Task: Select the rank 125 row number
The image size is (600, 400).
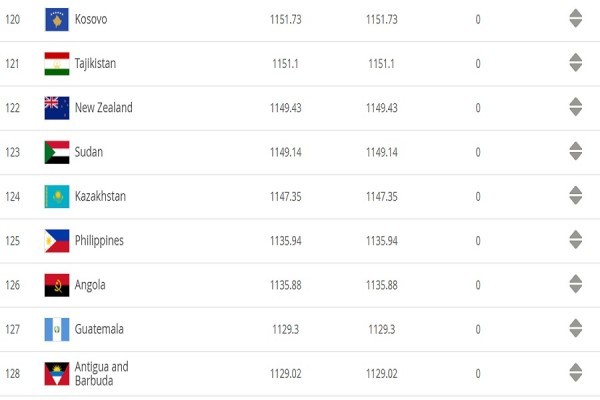Action: pos(13,241)
